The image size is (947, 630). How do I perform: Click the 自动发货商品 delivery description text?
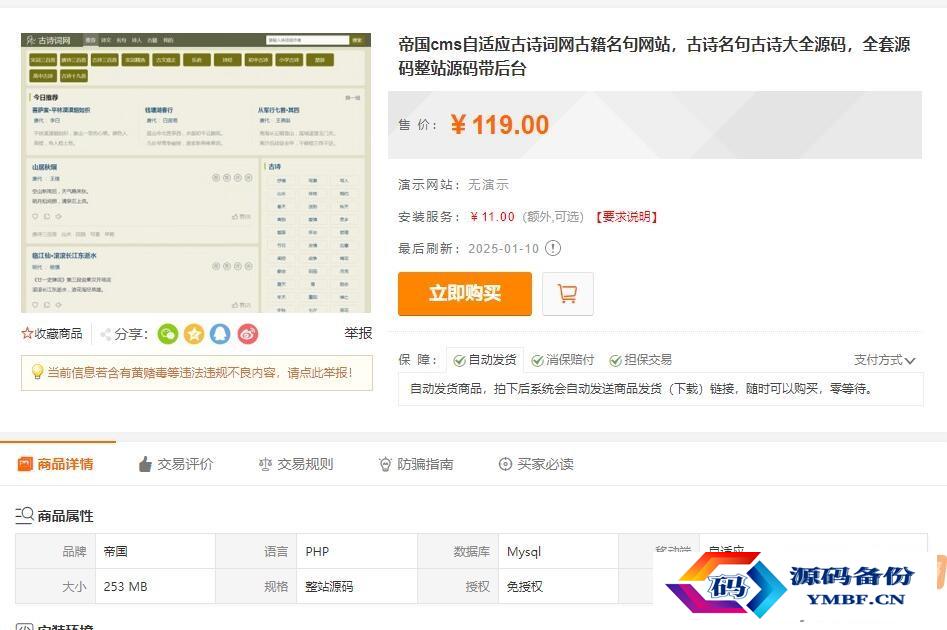coord(641,388)
